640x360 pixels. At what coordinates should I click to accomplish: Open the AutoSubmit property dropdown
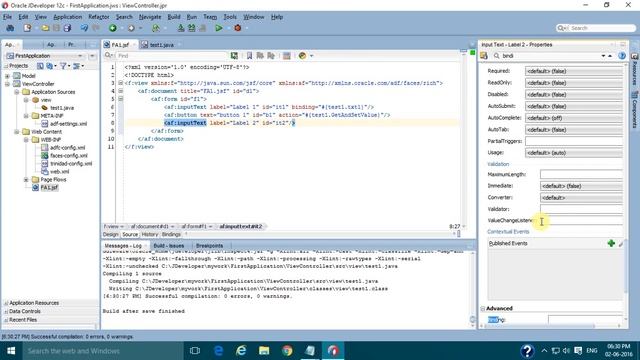pos(573,106)
